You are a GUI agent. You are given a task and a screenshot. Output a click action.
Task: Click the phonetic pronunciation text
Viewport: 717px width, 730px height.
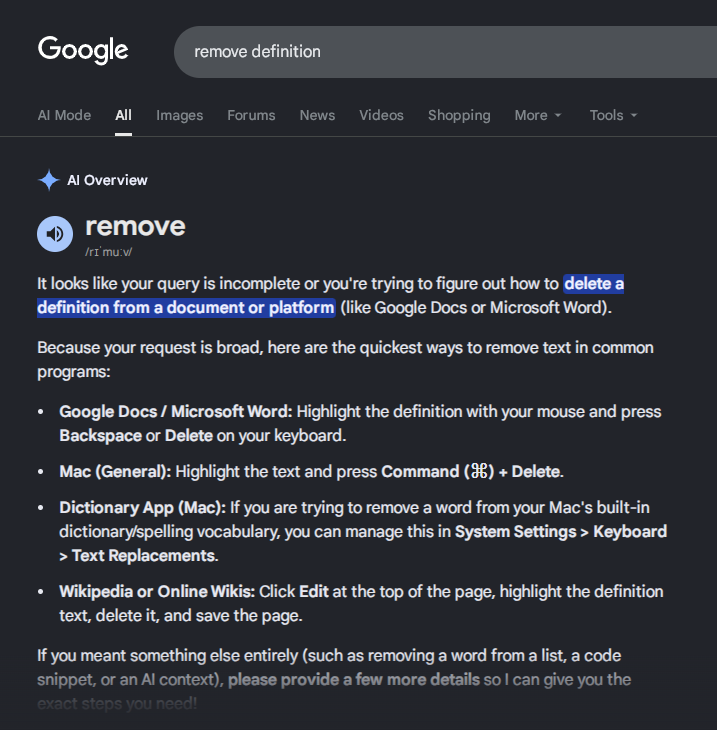pyautogui.click(x=108, y=252)
